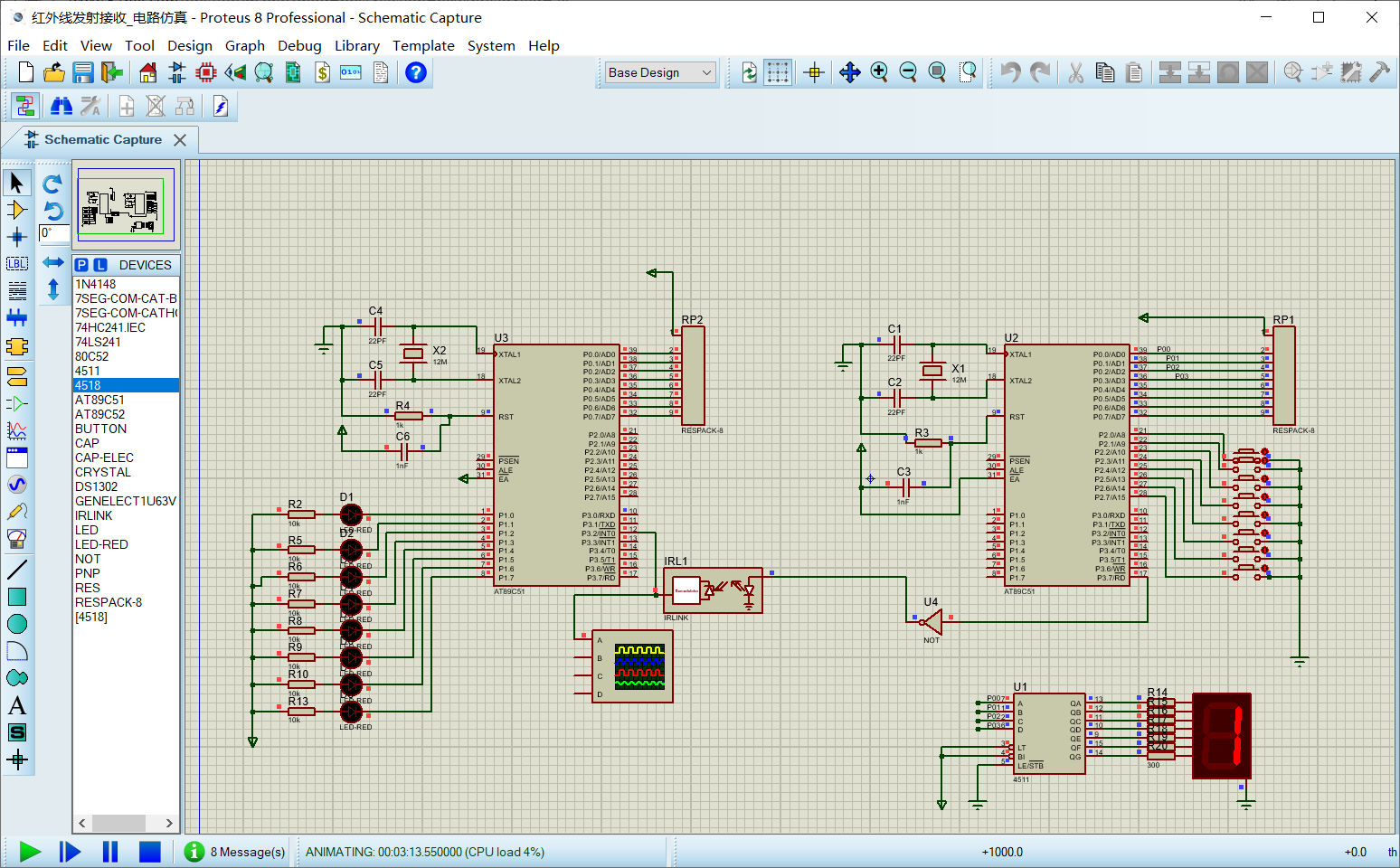Open the System menu
The image size is (1400, 868).
(x=491, y=45)
